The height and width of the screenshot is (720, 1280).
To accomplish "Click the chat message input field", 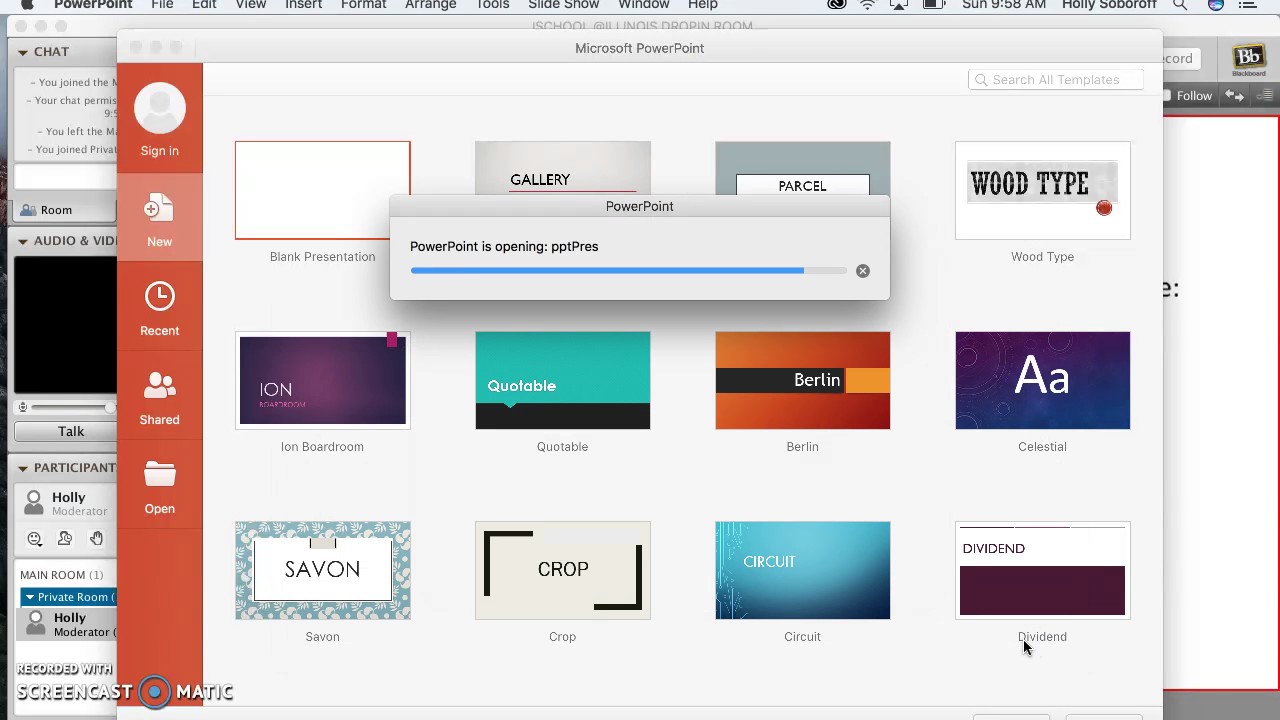I will click(x=66, y=177).
